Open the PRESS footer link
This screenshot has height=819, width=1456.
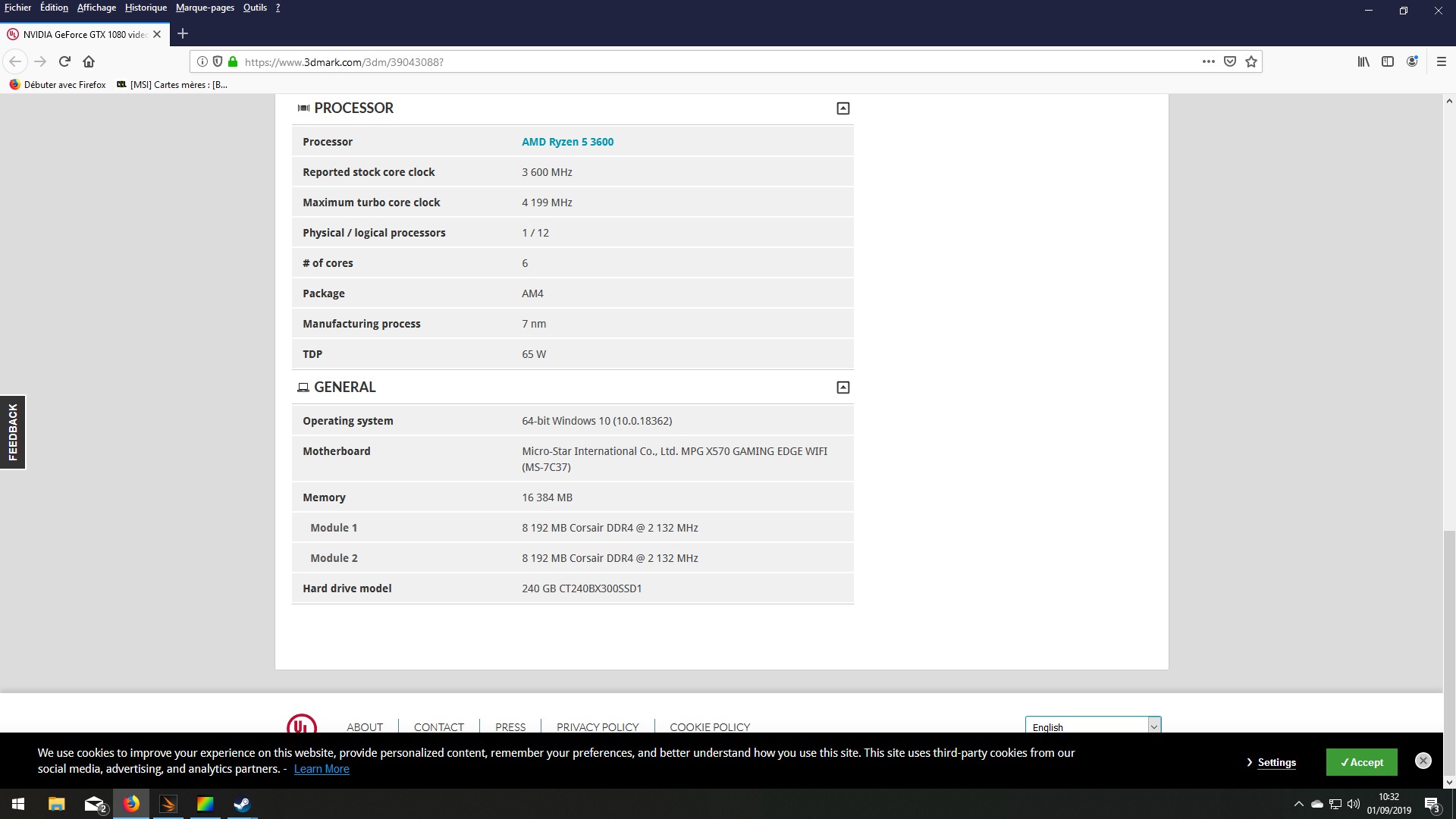click(510, 726)
